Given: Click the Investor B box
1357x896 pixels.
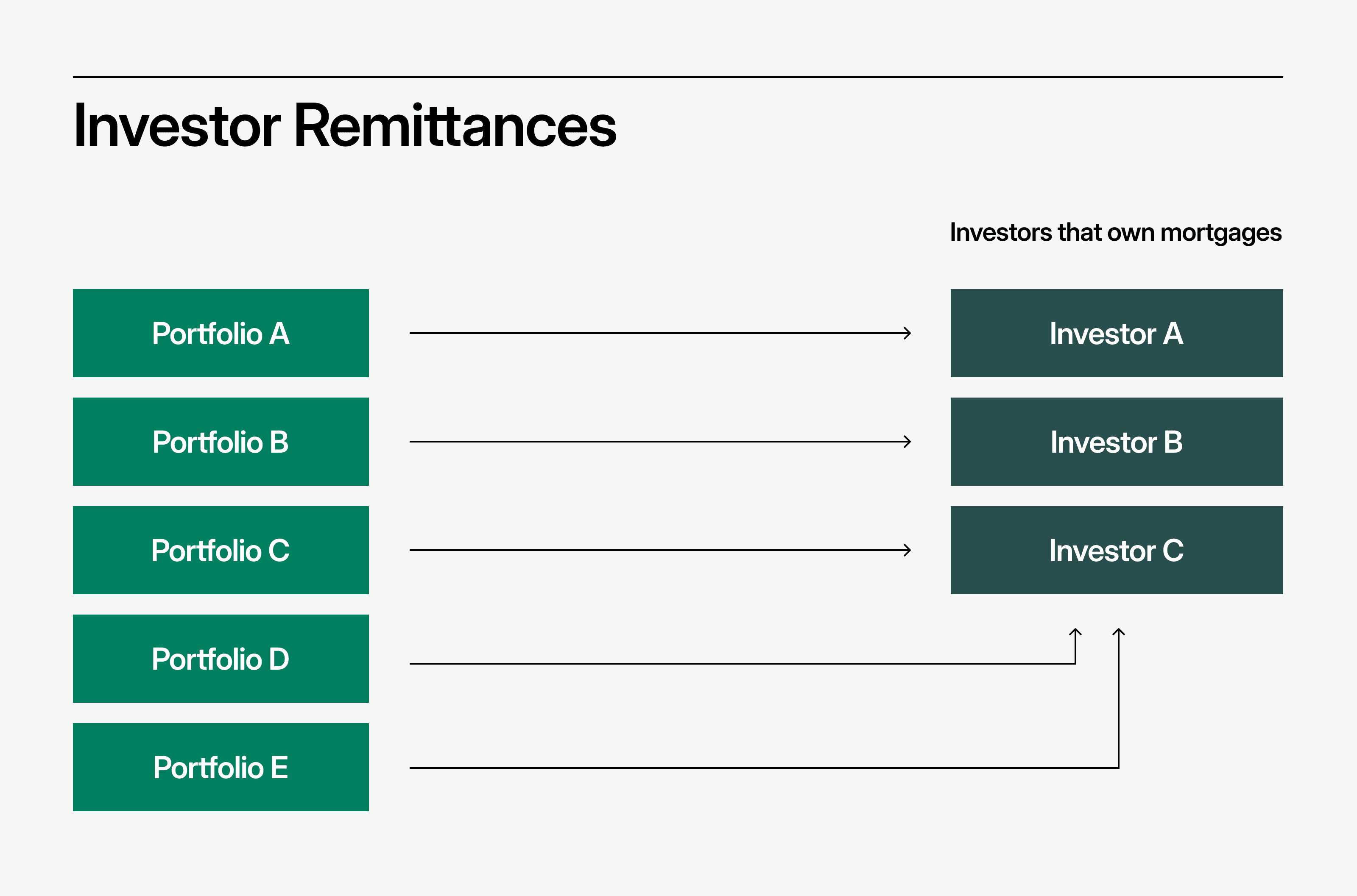Looking at the screenshot, I should click(1117, 442).
